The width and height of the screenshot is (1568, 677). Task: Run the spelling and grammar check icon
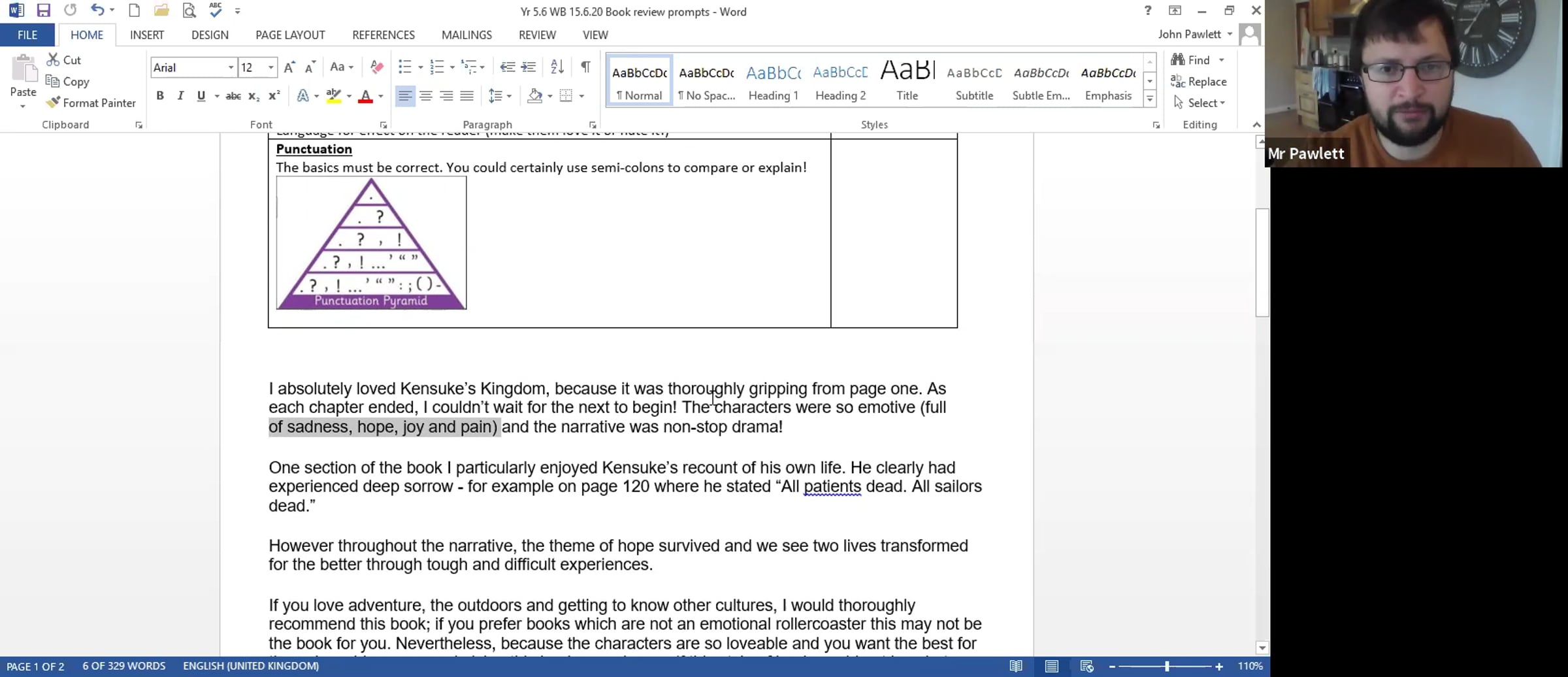pyautogui.click(x=215, y=10)
